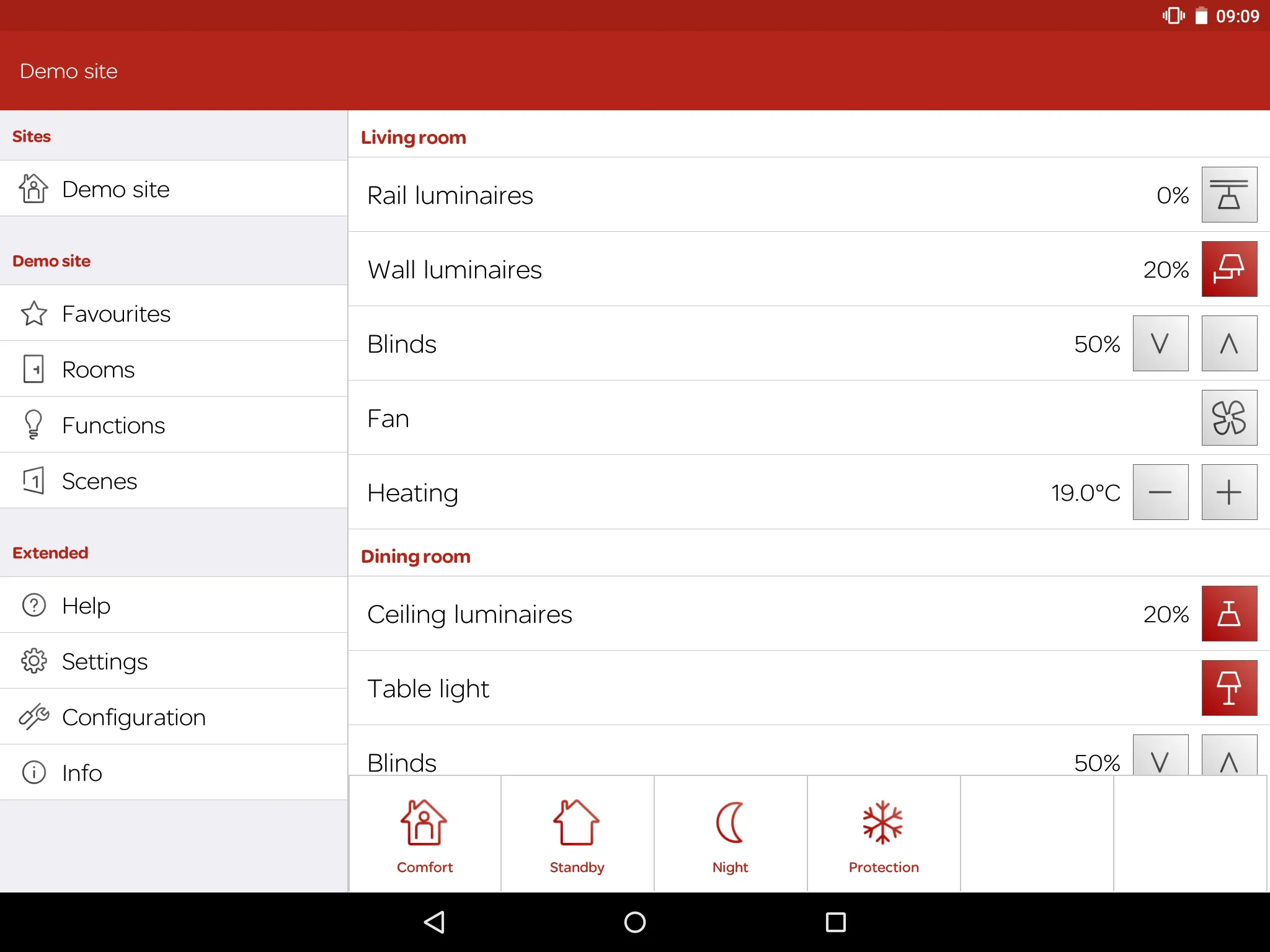Open Favourites menu item
1270x952 pixels.
(174, 313)
